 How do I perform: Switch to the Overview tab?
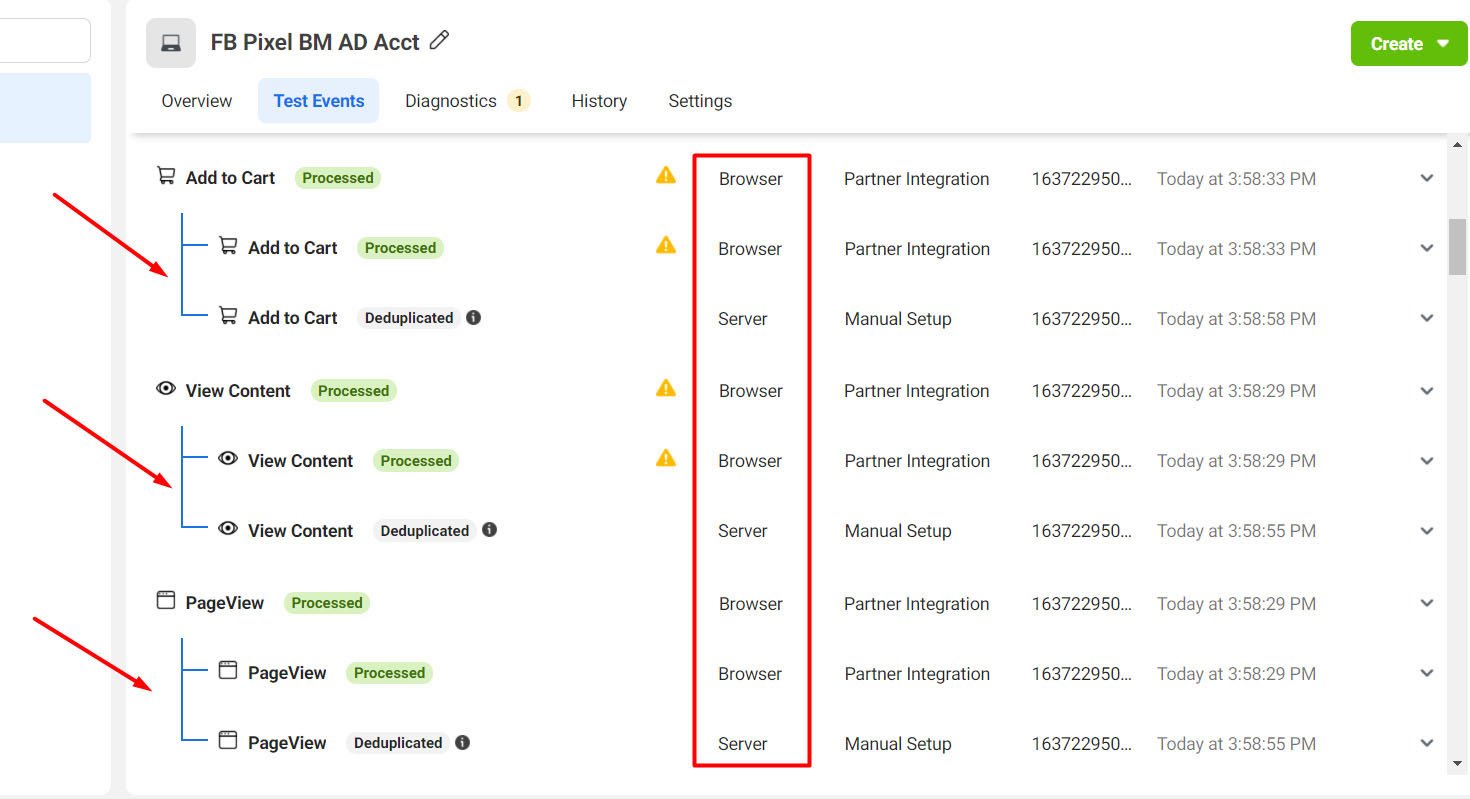[x=196, y=101]
